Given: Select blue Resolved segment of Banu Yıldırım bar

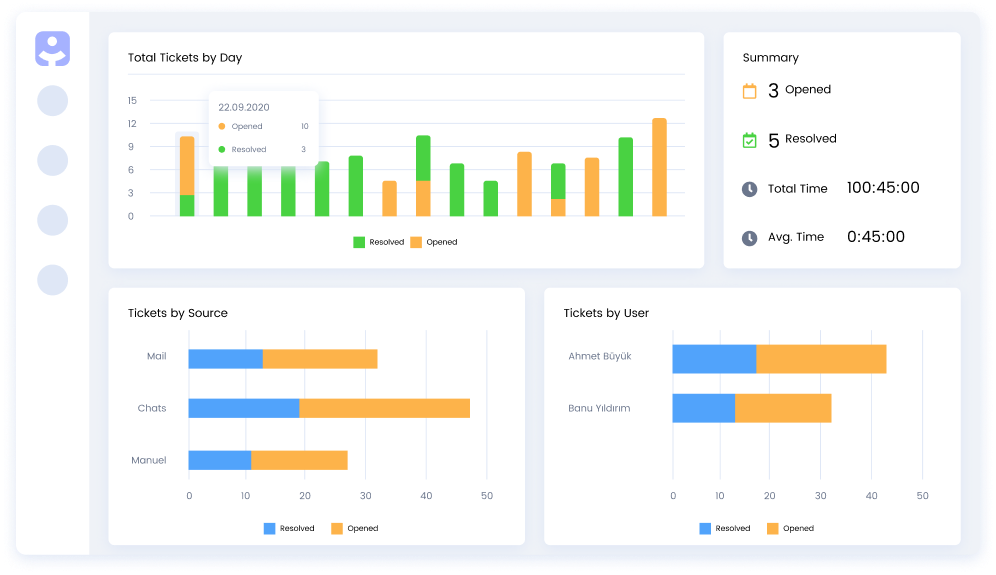Looking at the screenshot, I should tap(703, 408).
